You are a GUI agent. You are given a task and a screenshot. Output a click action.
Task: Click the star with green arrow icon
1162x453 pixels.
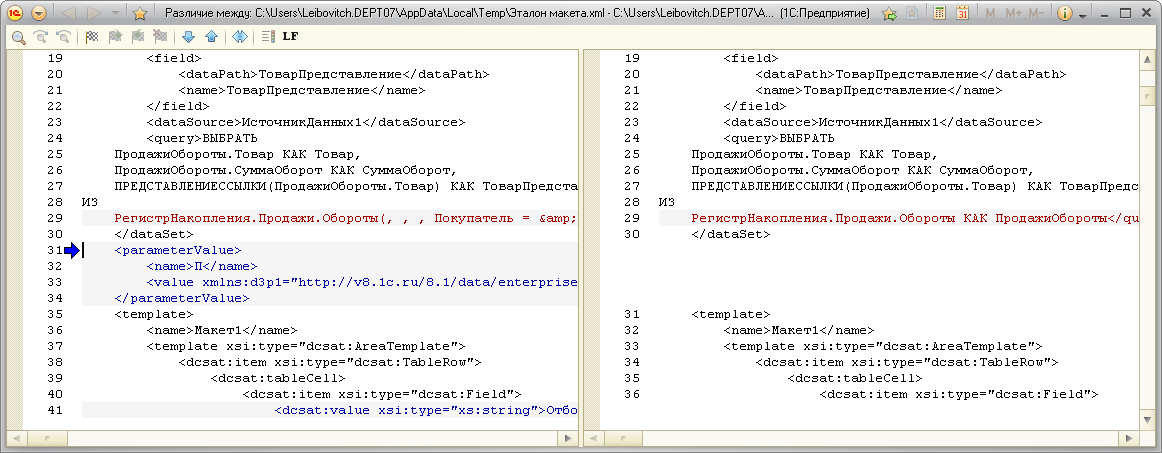pyautogui.click(x=888, y=14)
